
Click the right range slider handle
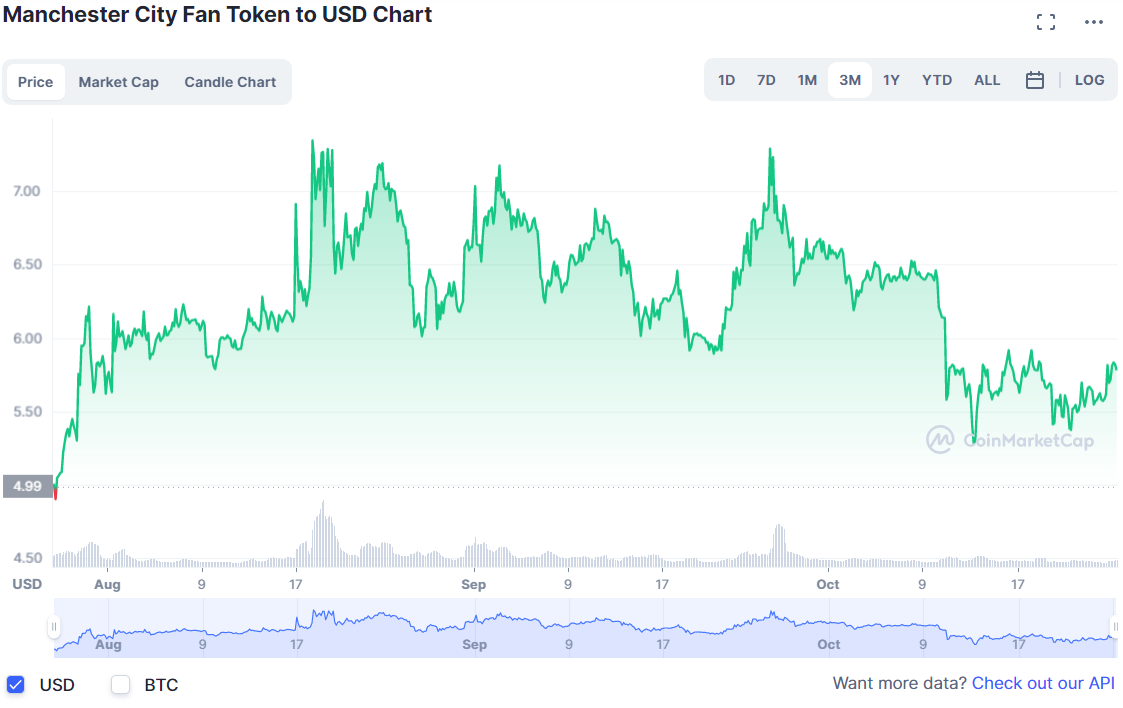point(1115,627)
